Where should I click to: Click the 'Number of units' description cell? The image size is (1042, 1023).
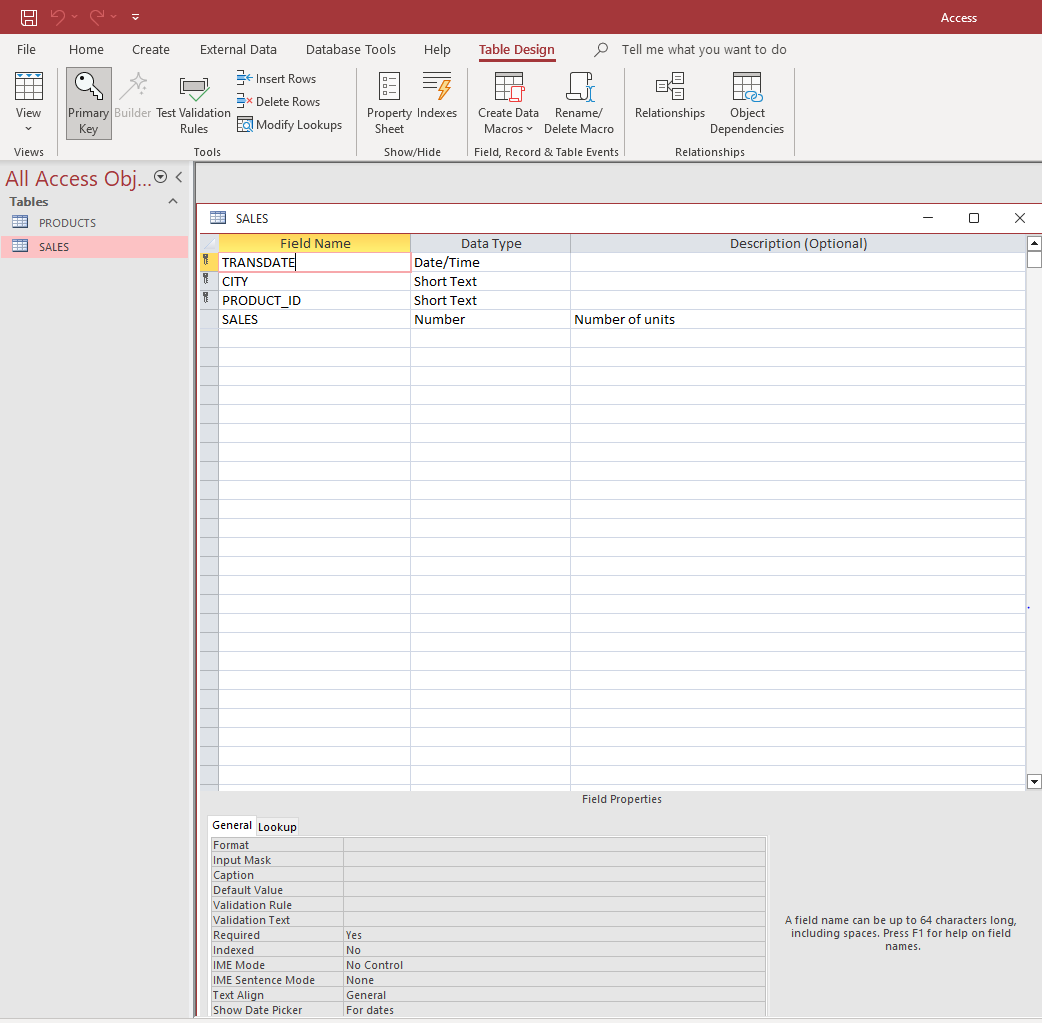click(x=797, y=320)
